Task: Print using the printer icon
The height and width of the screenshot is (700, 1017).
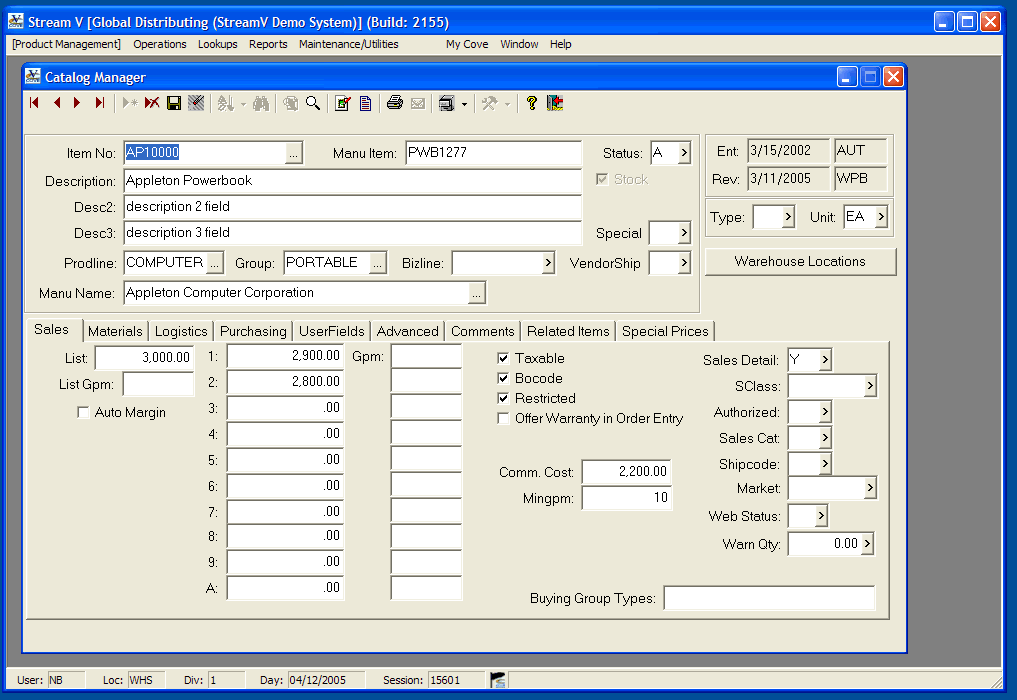Action: (x=394, y=103)
